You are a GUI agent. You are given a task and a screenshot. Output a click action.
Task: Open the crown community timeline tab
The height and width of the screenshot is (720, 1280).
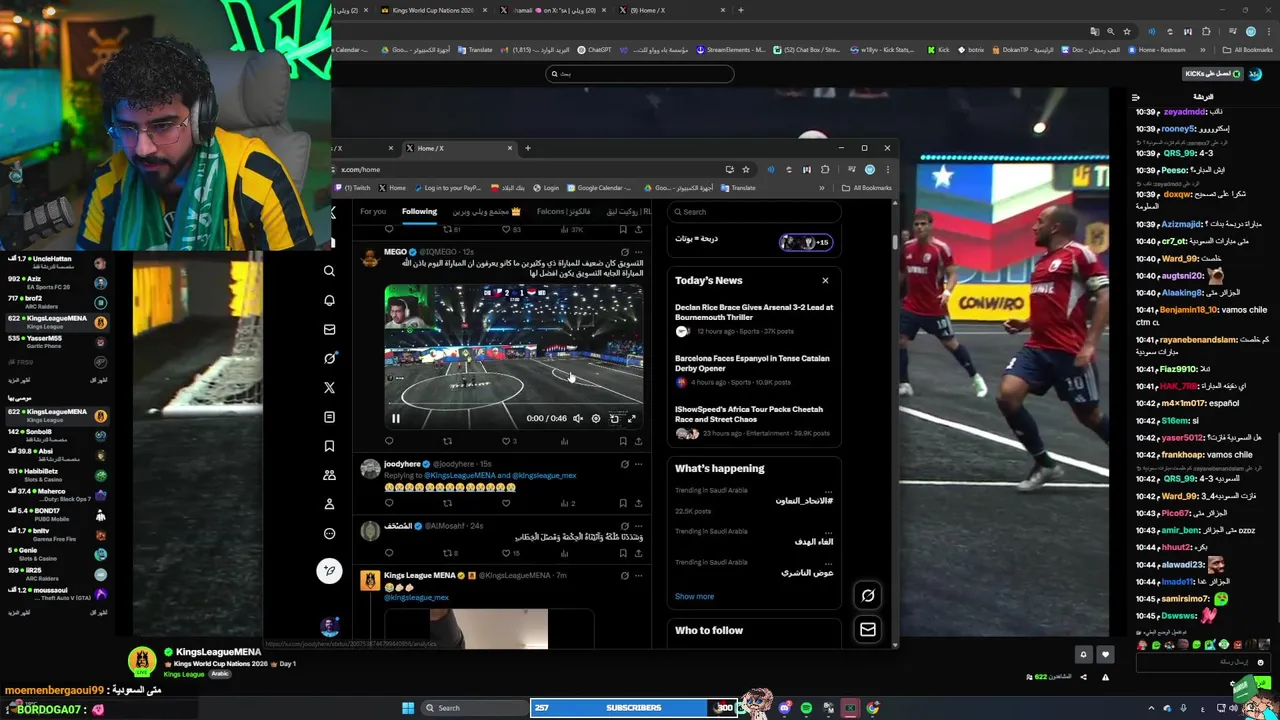point(486,212)
